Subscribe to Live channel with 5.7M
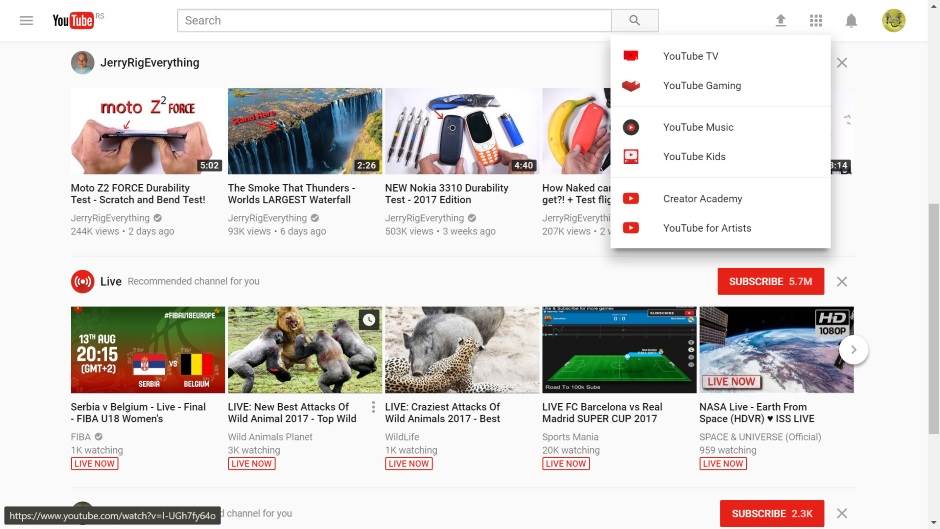 click(769, 282)
